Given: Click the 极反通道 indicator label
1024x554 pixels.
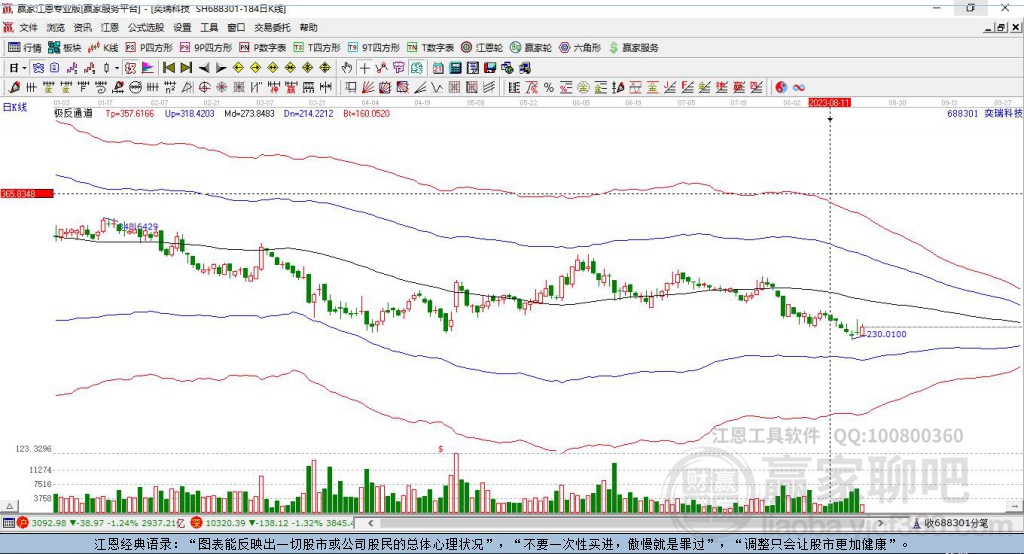Looking at the screenshot, I should tap(73, 113).
